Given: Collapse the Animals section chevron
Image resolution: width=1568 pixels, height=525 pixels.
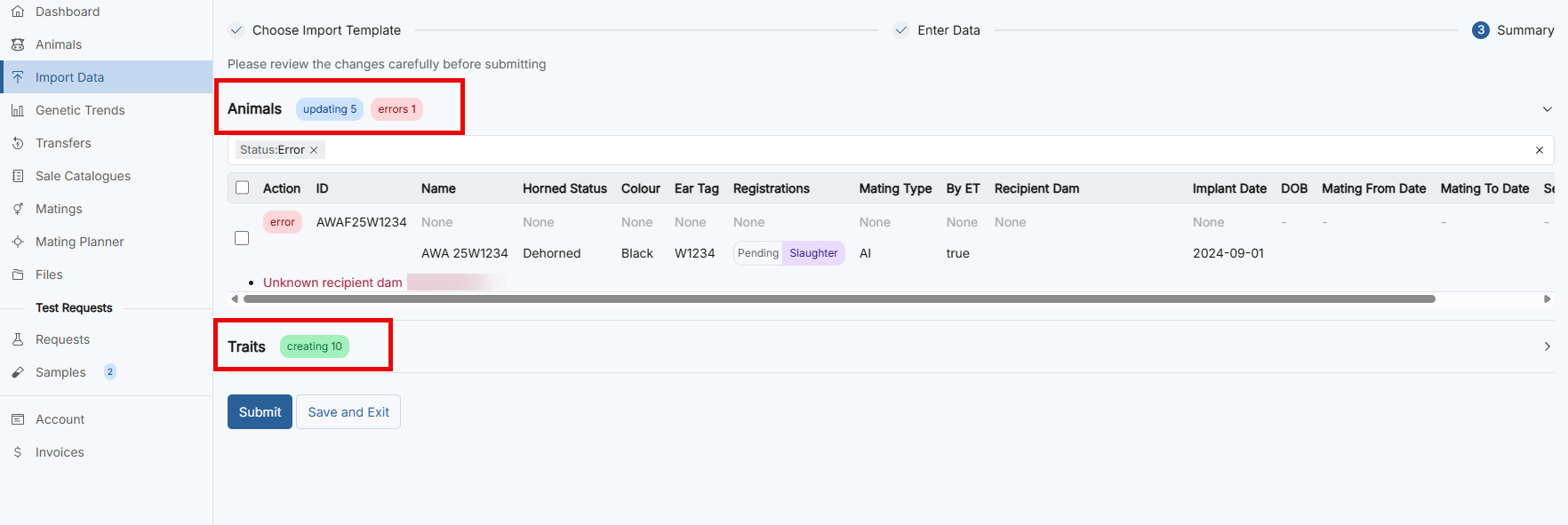Looking at the screenshot, I should (1548, 109).
